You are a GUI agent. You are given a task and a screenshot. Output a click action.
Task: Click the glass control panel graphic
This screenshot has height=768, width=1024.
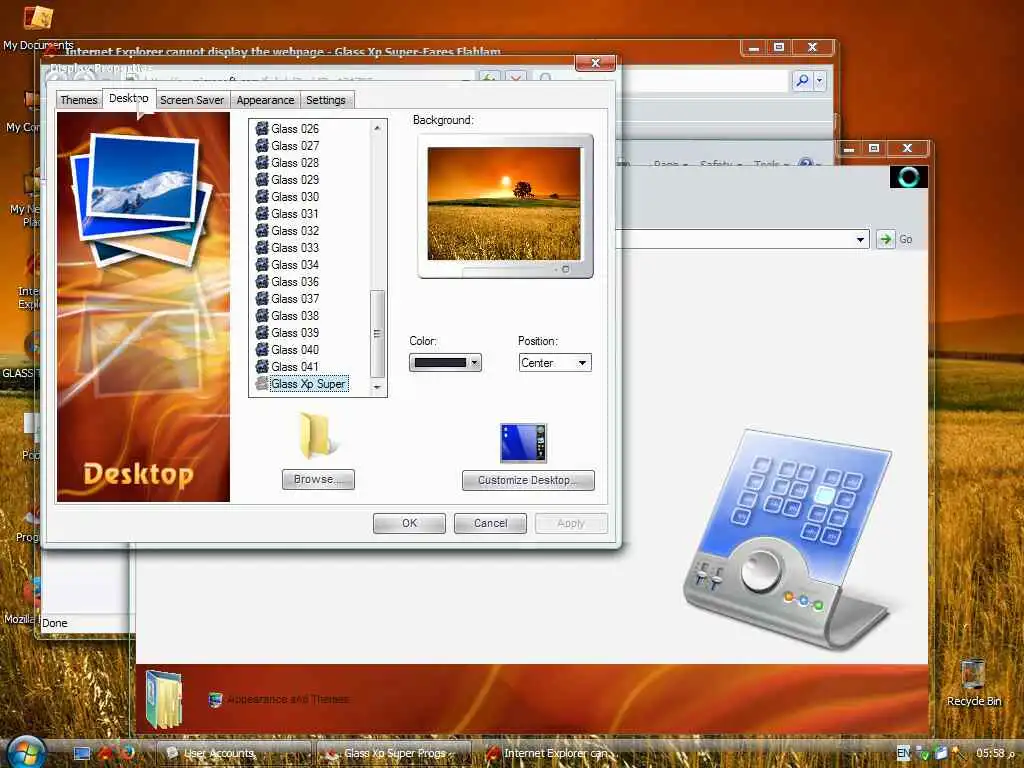[x=788, y=539]
